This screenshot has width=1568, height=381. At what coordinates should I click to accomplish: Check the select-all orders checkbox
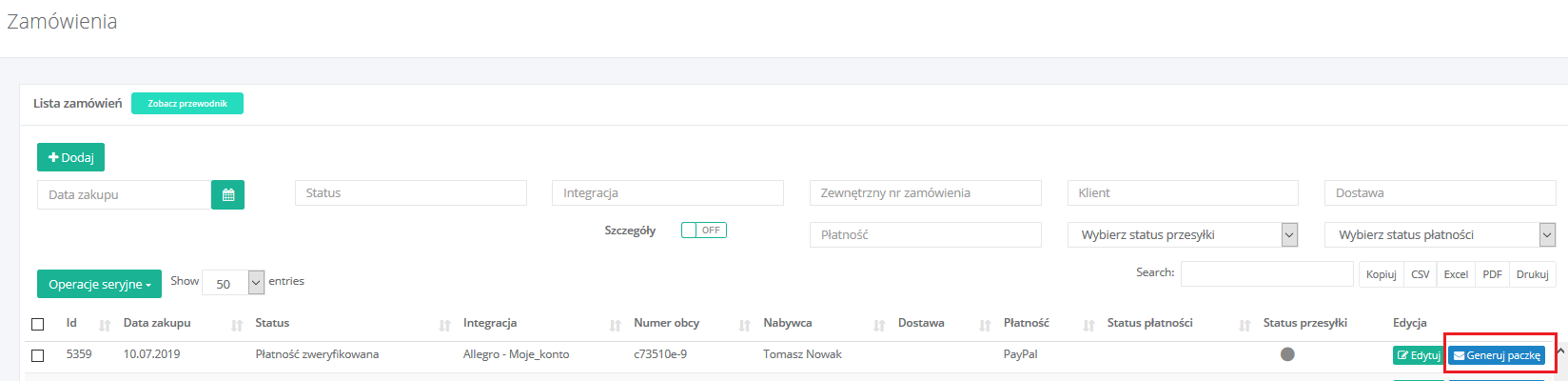coord(38,324)
